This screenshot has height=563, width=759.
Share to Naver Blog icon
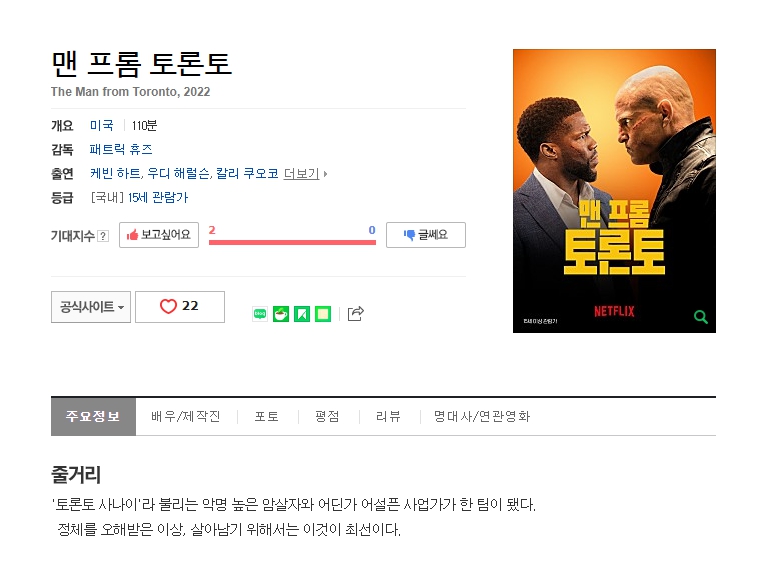coord(260,314)
